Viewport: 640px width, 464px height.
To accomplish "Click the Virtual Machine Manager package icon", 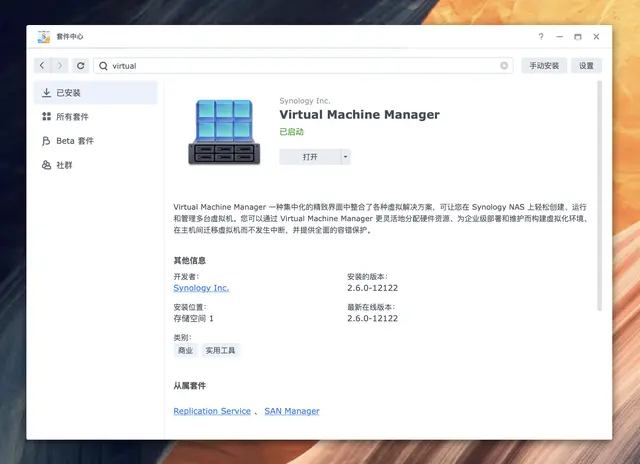I will click(224, 132).
